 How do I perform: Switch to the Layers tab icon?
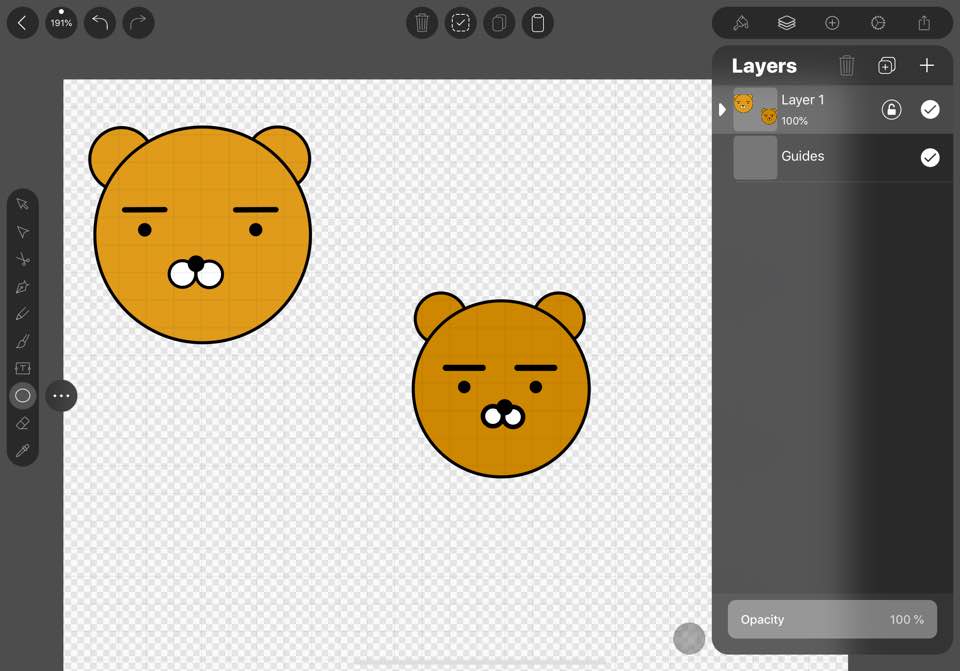[786, 23]
